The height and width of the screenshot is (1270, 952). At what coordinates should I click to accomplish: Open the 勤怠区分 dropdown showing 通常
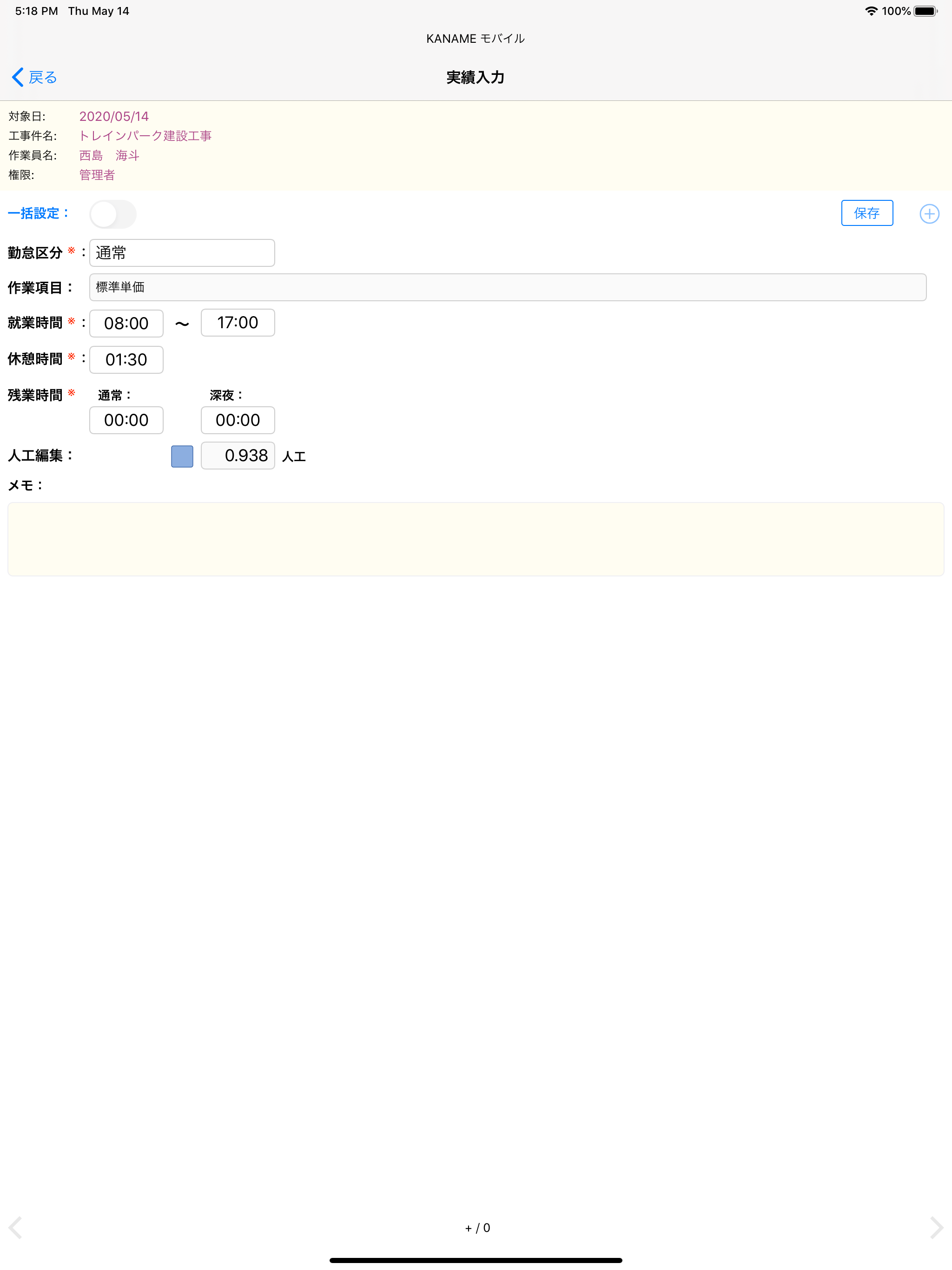182,252
